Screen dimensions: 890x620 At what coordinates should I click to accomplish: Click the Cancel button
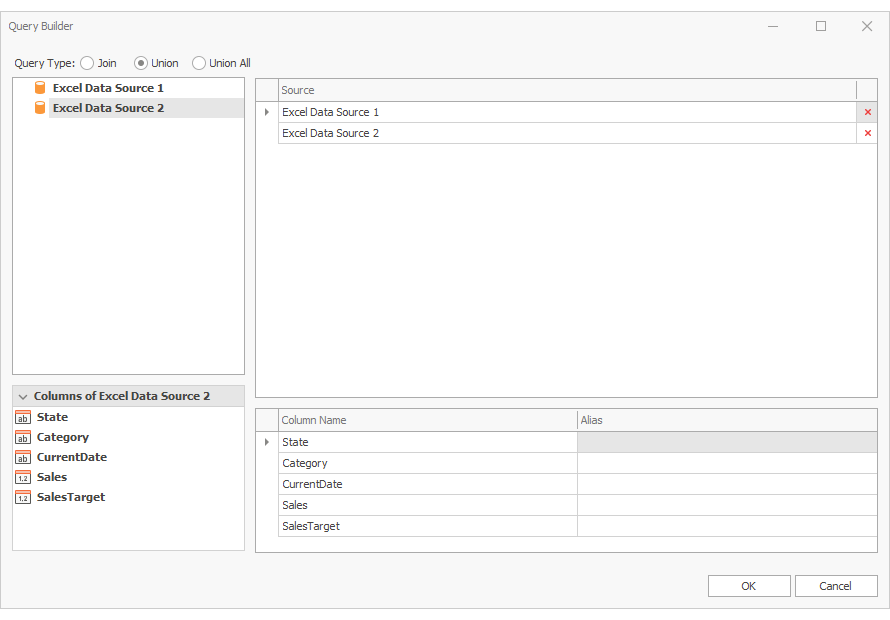tap(836, 586)
